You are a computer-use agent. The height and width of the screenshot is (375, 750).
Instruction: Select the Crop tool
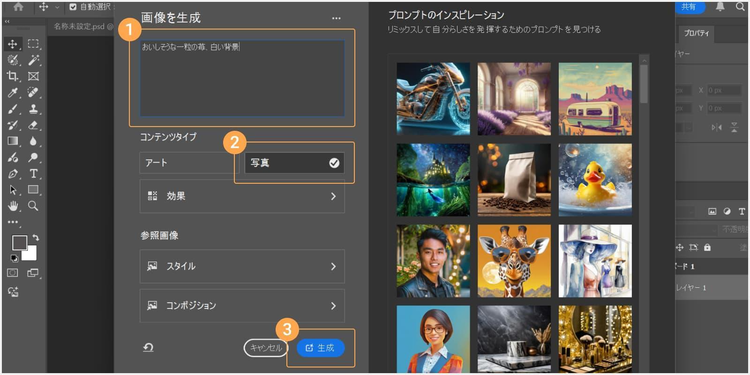point(13,76)
